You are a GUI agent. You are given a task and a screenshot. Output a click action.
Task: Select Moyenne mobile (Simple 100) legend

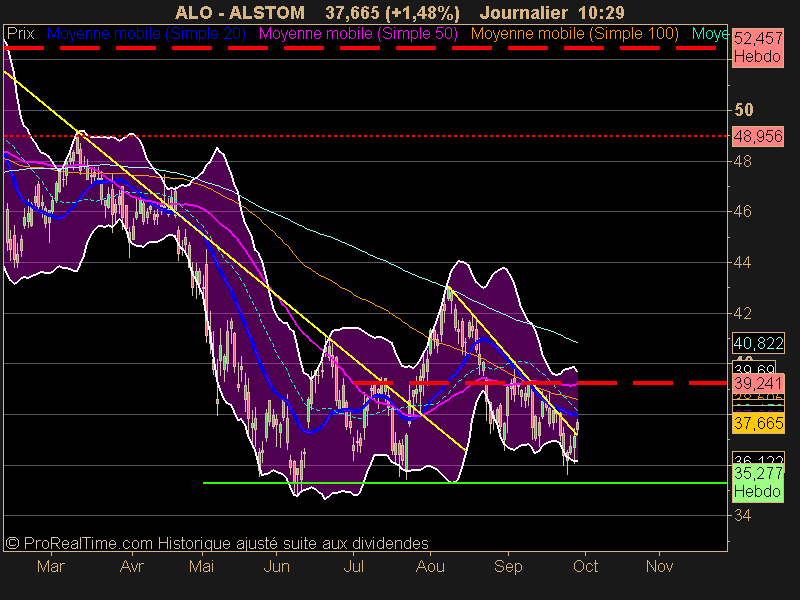pos(574,34)
